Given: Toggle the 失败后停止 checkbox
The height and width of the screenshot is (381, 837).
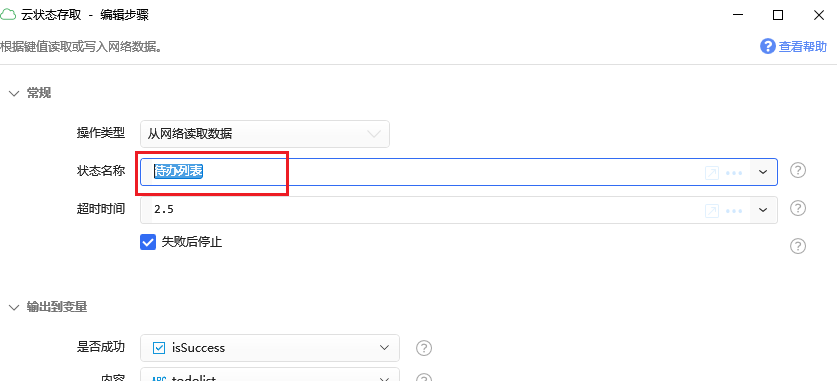Looking at the screenshot, I should 148,242.
